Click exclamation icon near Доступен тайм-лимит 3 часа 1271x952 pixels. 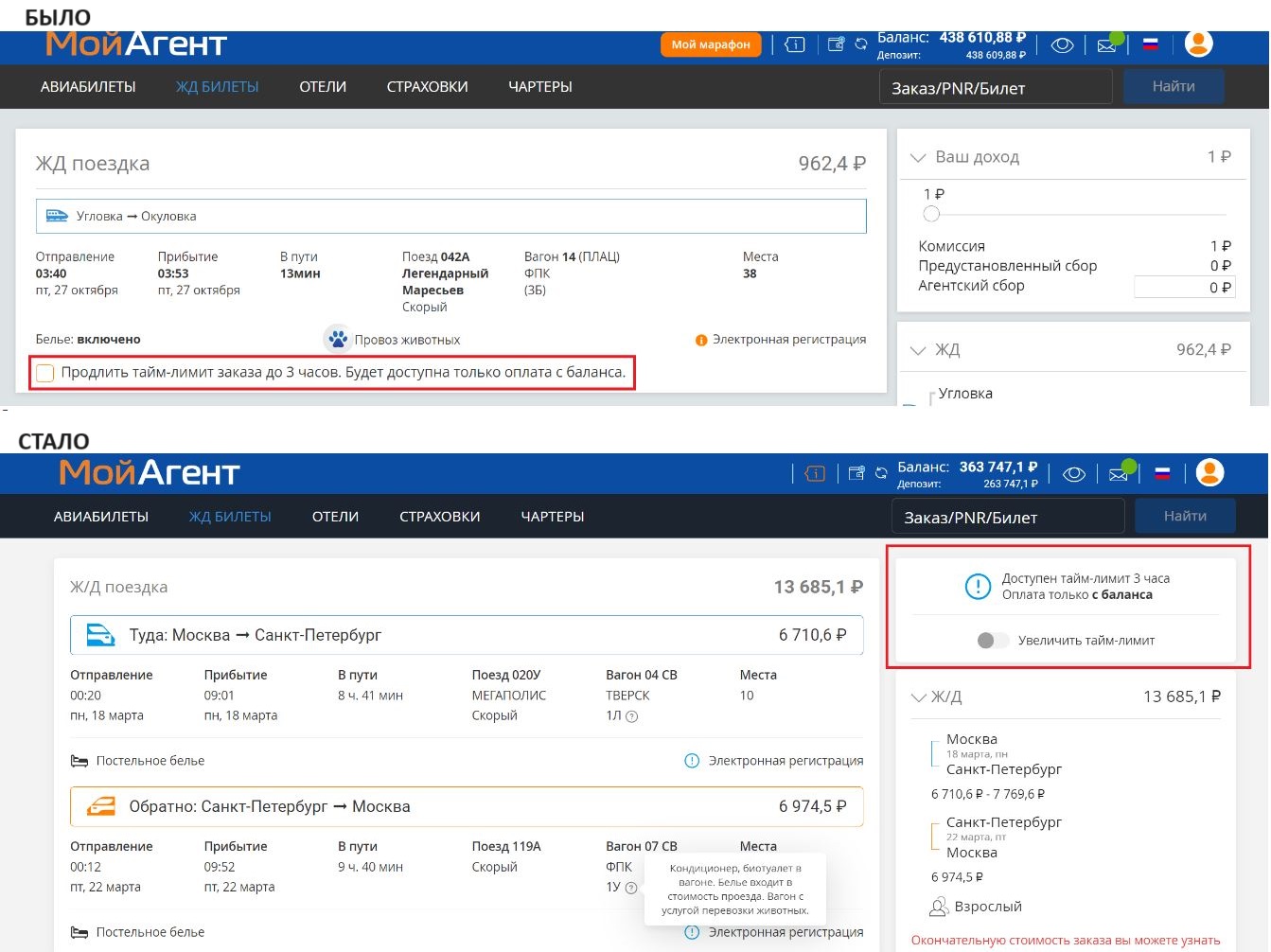977,587
